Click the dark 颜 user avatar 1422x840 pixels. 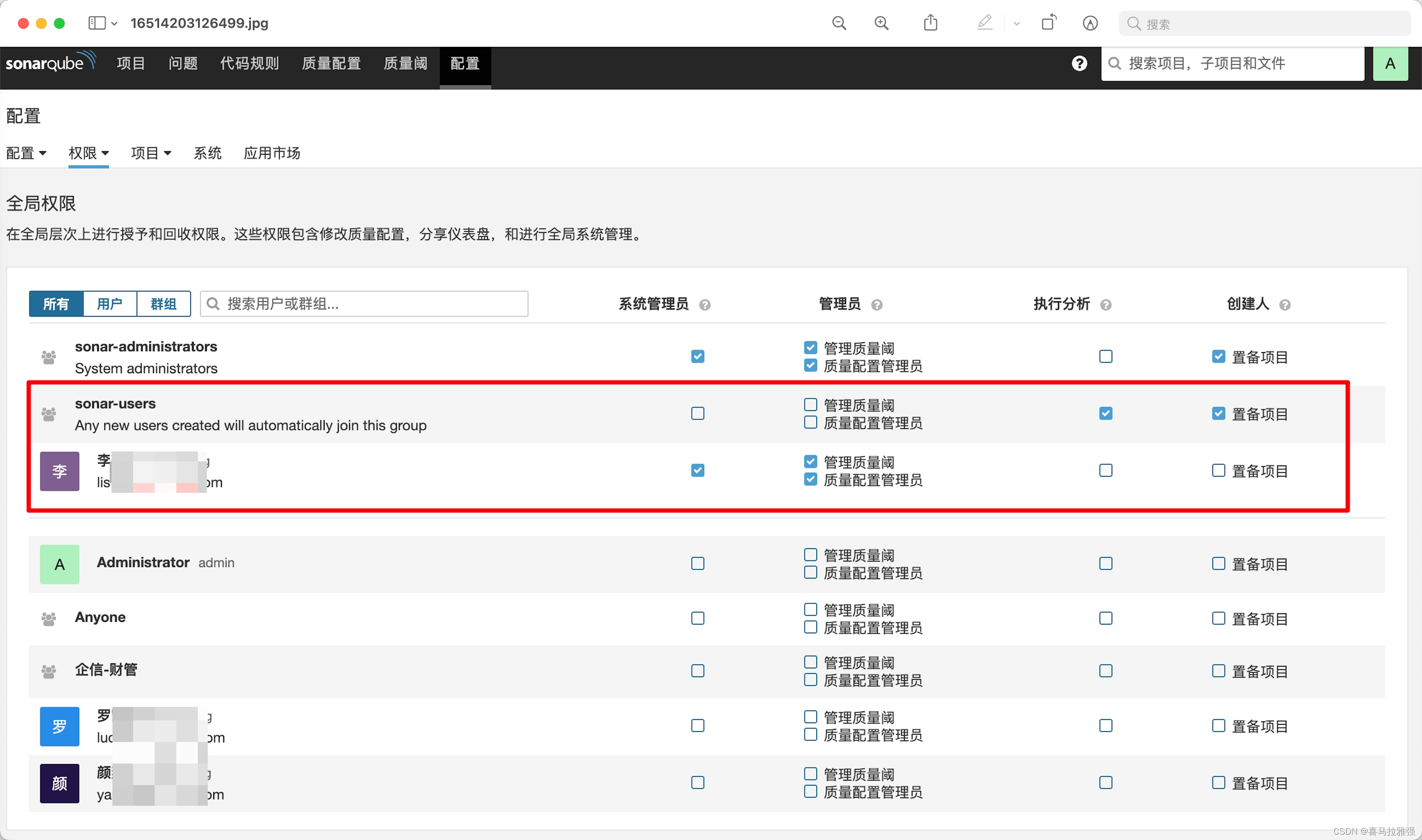tap(59, 783)
